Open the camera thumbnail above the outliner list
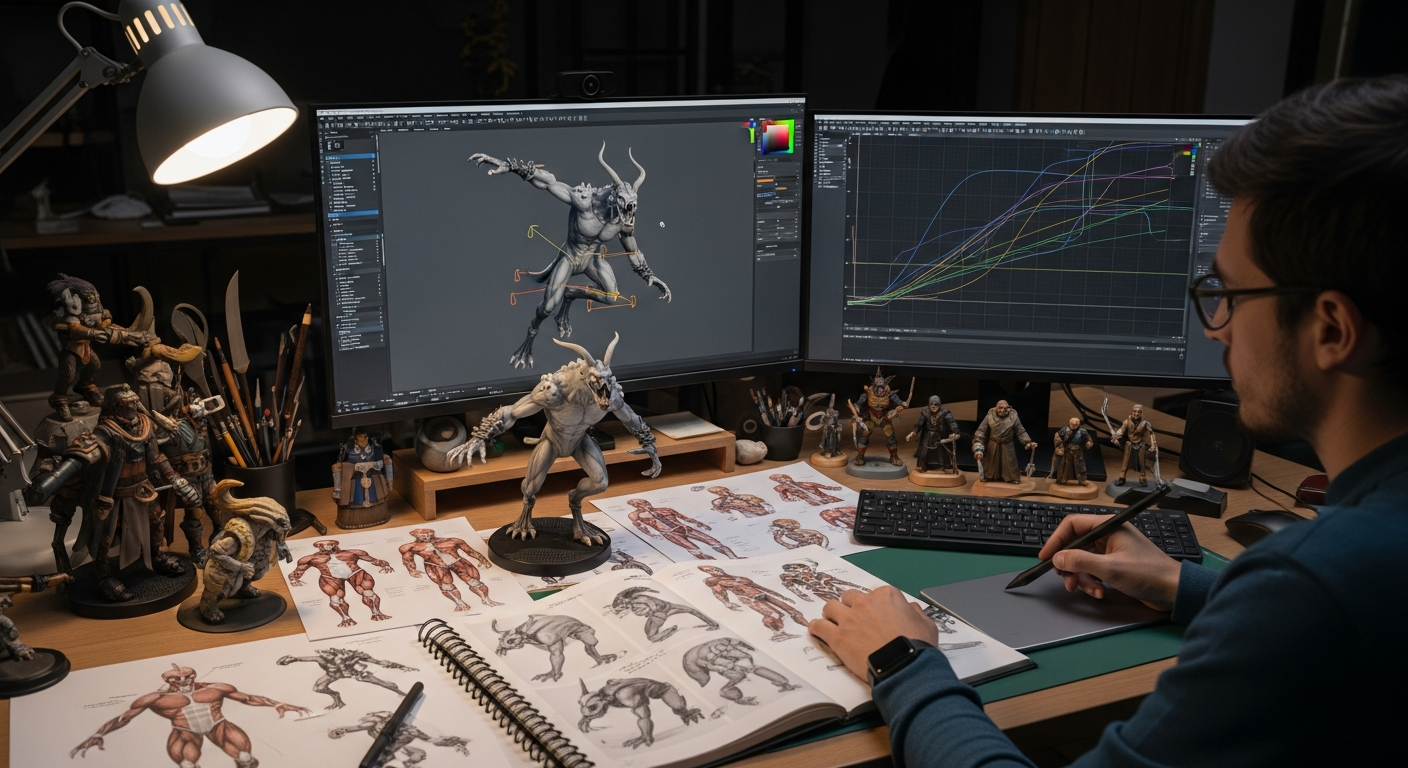The height and width of the screenshot is (768, 1408). tap(337, 145)
